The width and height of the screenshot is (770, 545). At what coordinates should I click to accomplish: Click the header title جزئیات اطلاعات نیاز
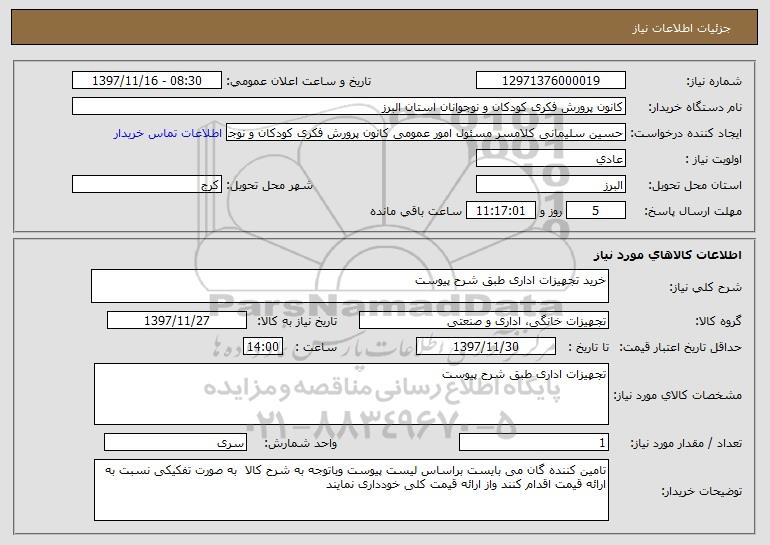681,28
